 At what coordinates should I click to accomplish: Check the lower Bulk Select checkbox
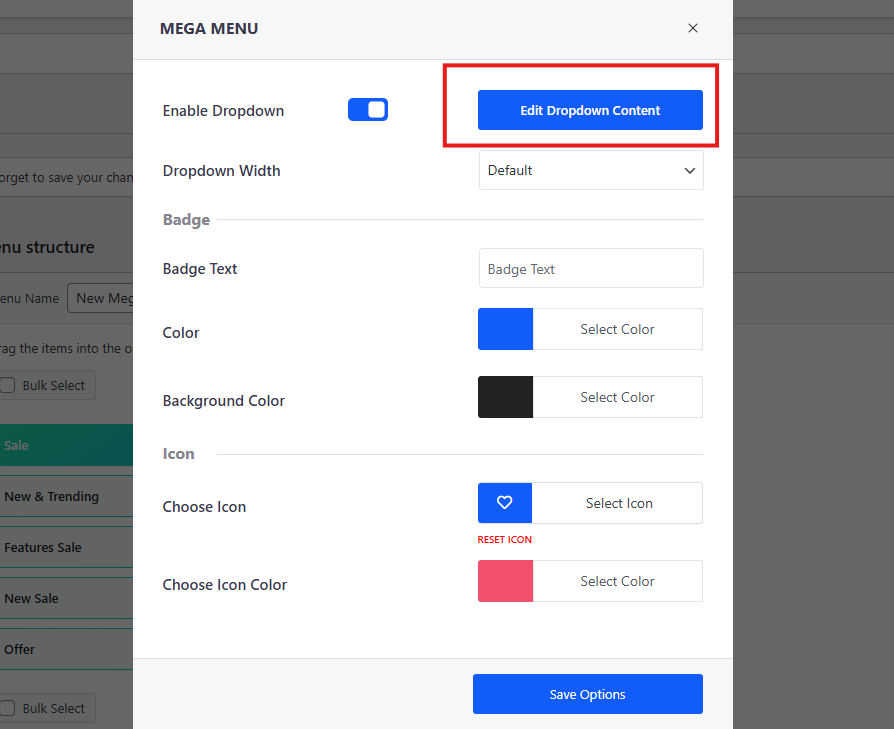(x=5, y=708)
